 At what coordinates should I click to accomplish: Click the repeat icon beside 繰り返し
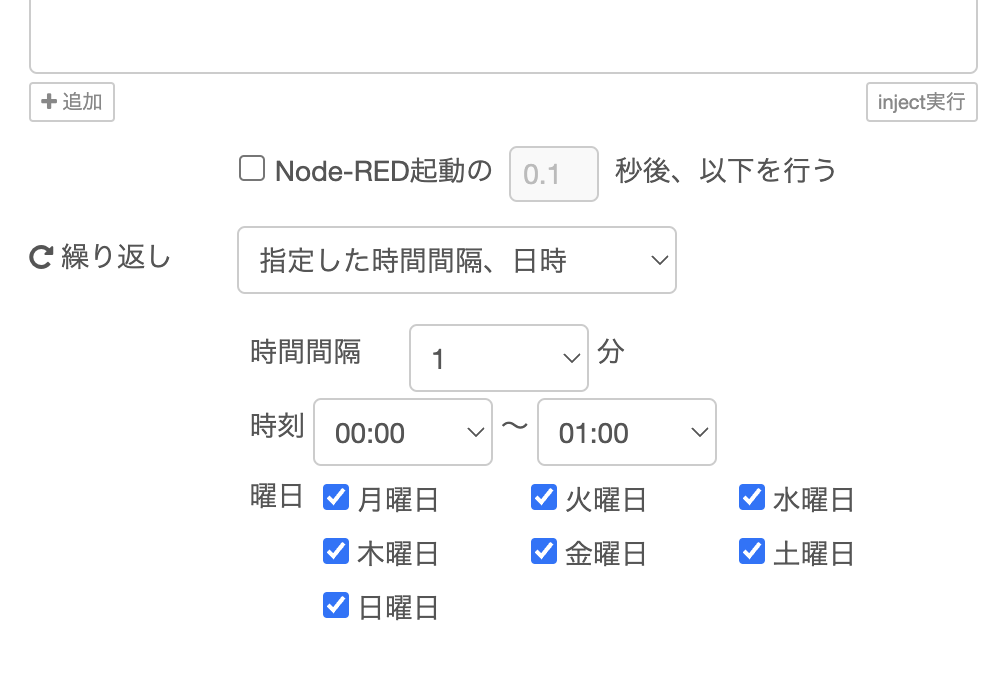click(41, 257)
